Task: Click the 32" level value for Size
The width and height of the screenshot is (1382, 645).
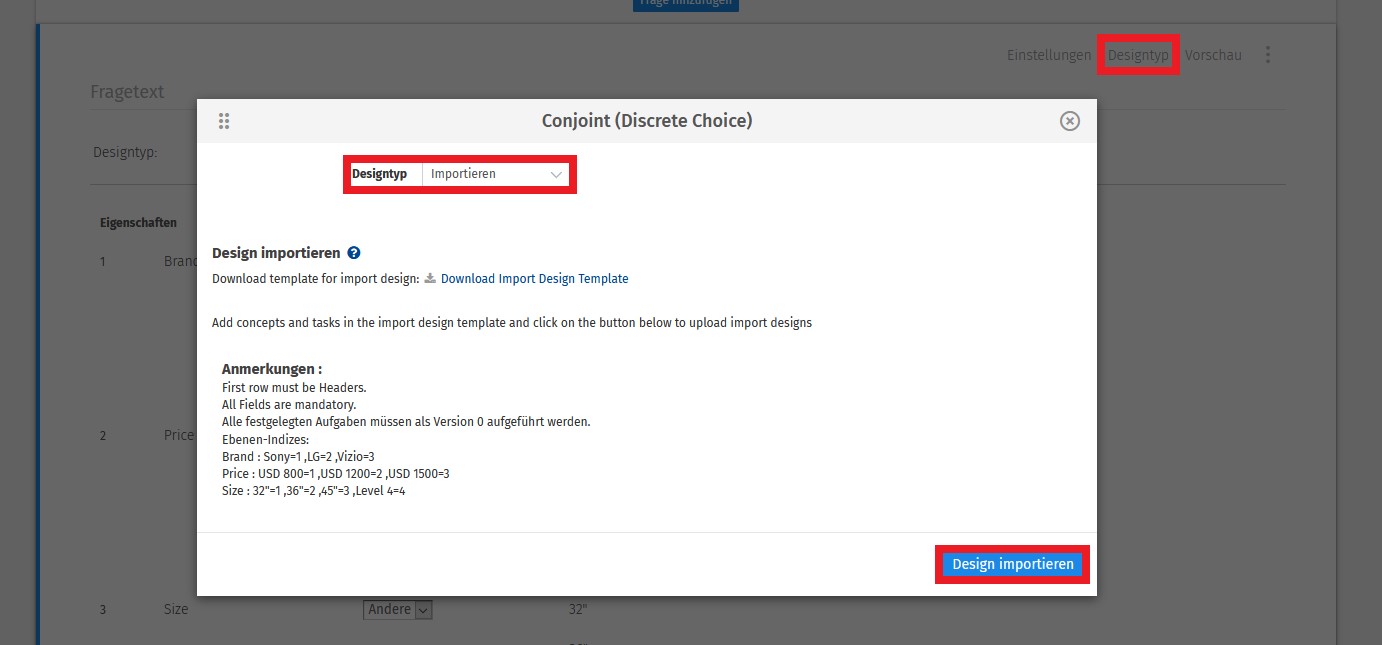Action: (579, 609)
